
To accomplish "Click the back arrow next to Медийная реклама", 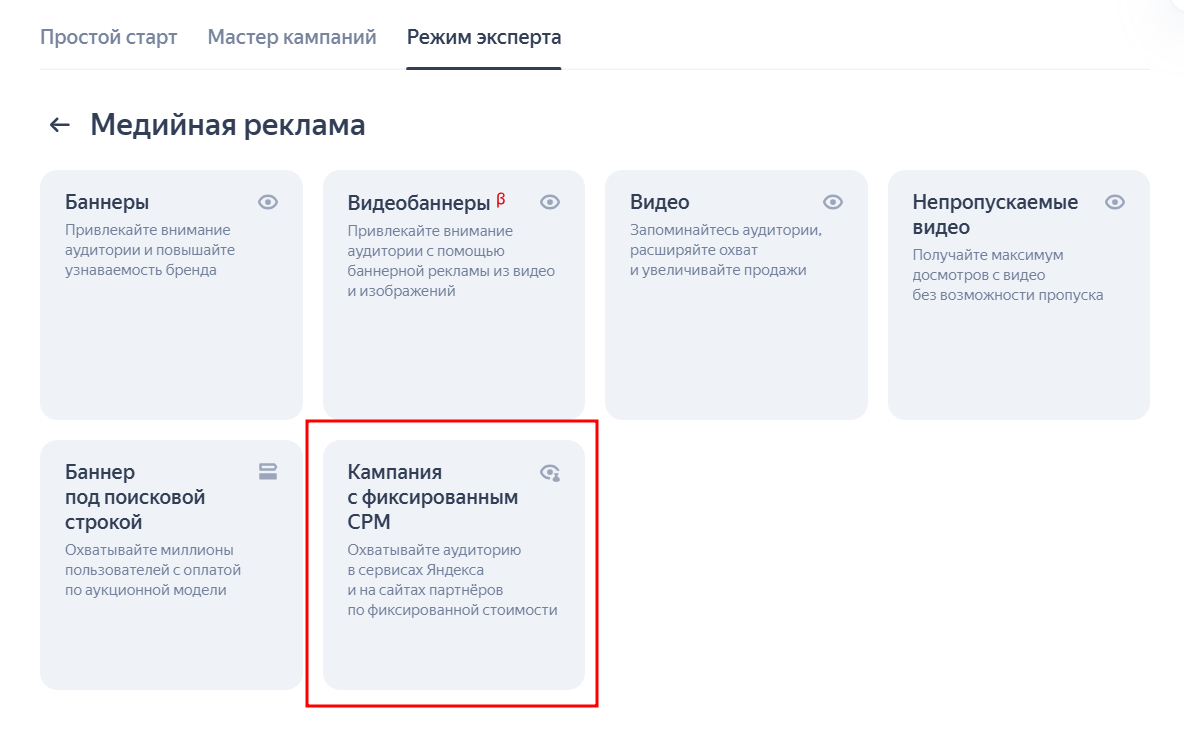I will click(x=60, y=125).
